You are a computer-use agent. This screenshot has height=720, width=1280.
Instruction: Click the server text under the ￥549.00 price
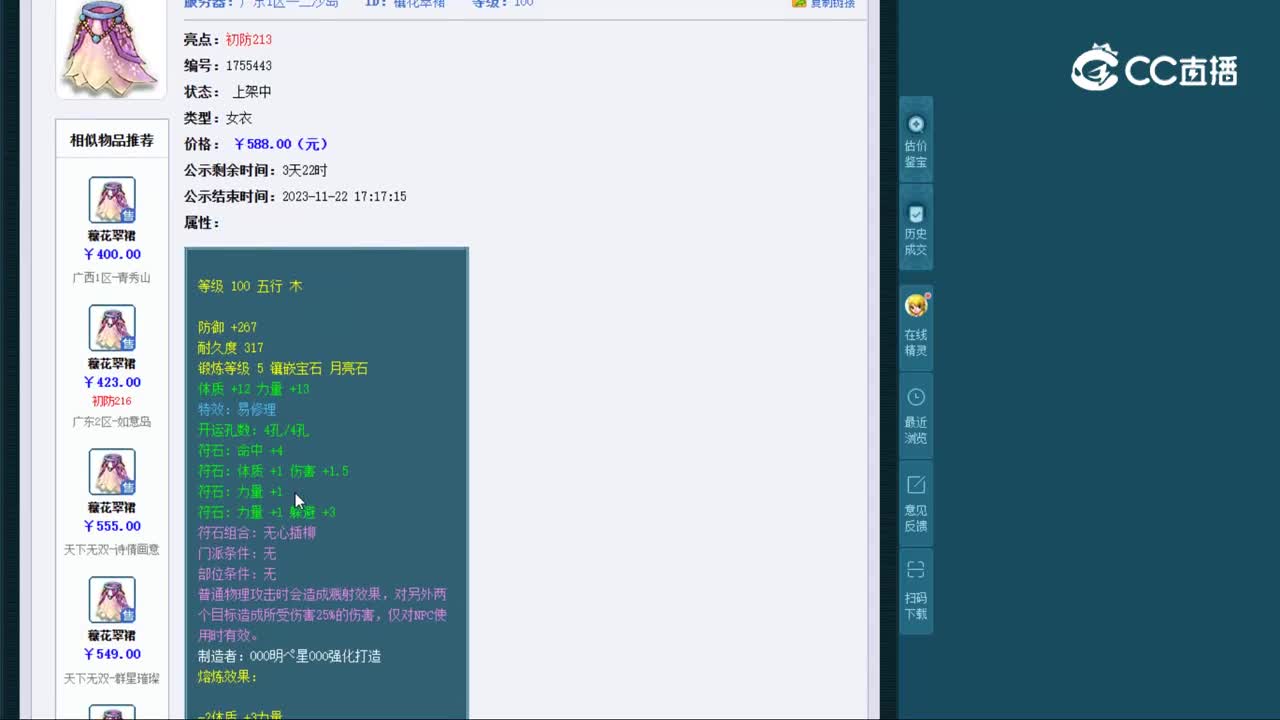coord(112,679)
